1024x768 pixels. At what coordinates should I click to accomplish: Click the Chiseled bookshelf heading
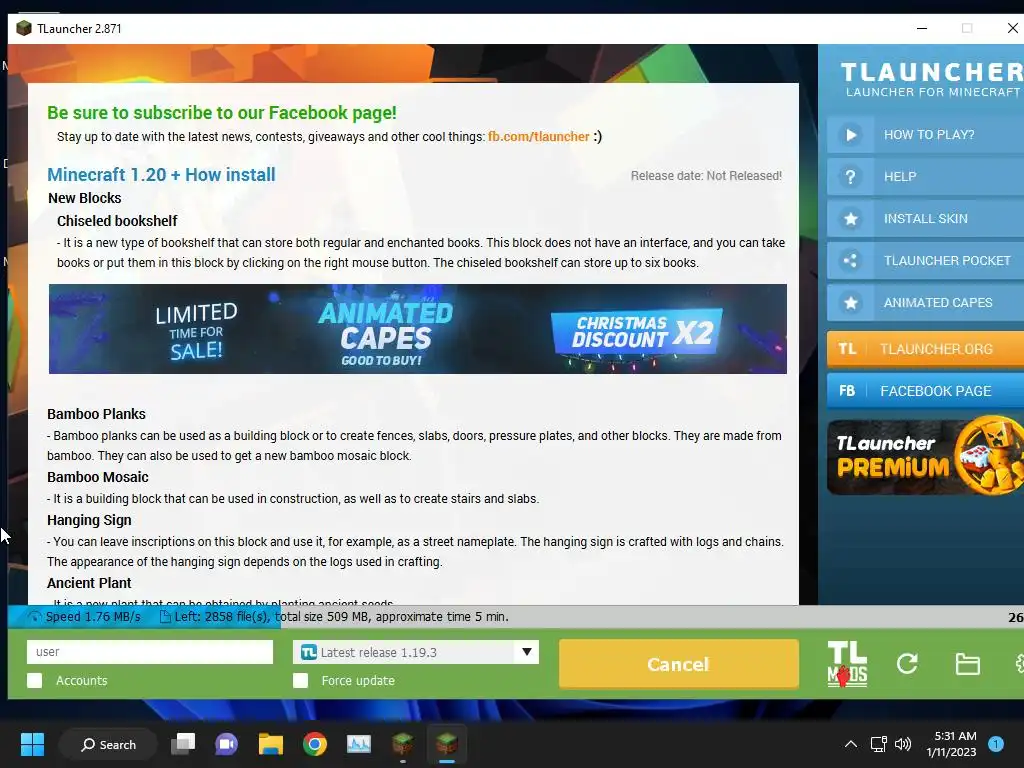click(x=117, y=221)
